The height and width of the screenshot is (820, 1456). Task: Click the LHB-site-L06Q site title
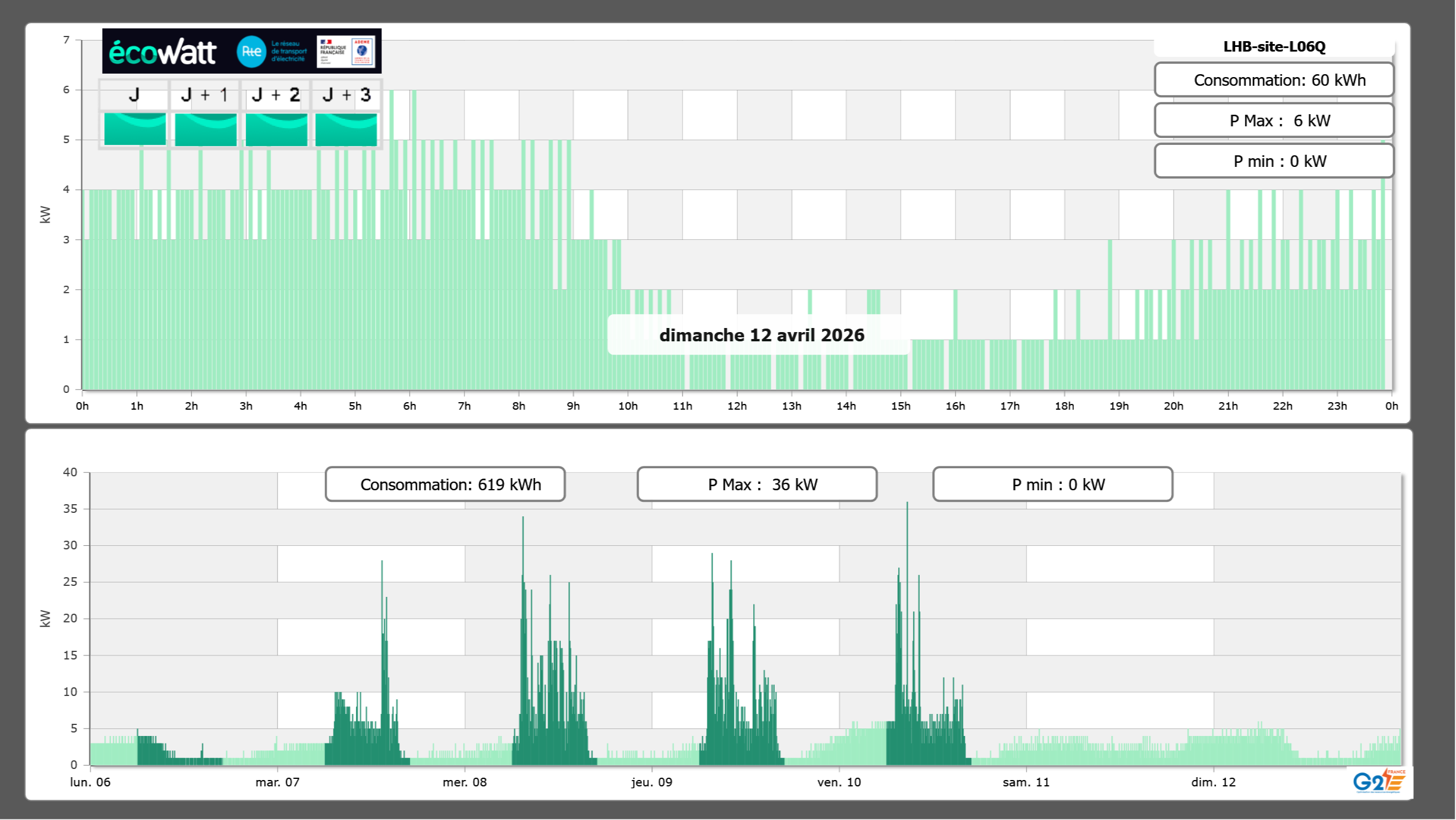(1274, 47)
